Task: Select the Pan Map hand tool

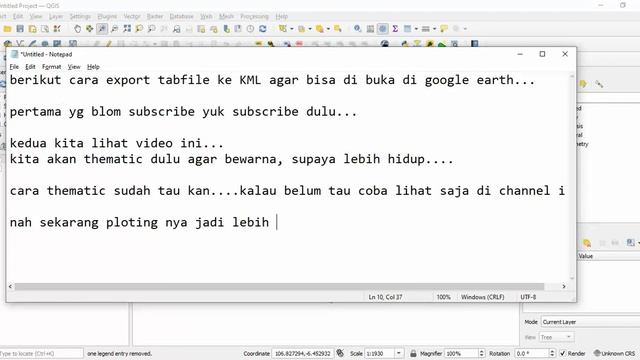Action: coord(77,29)
